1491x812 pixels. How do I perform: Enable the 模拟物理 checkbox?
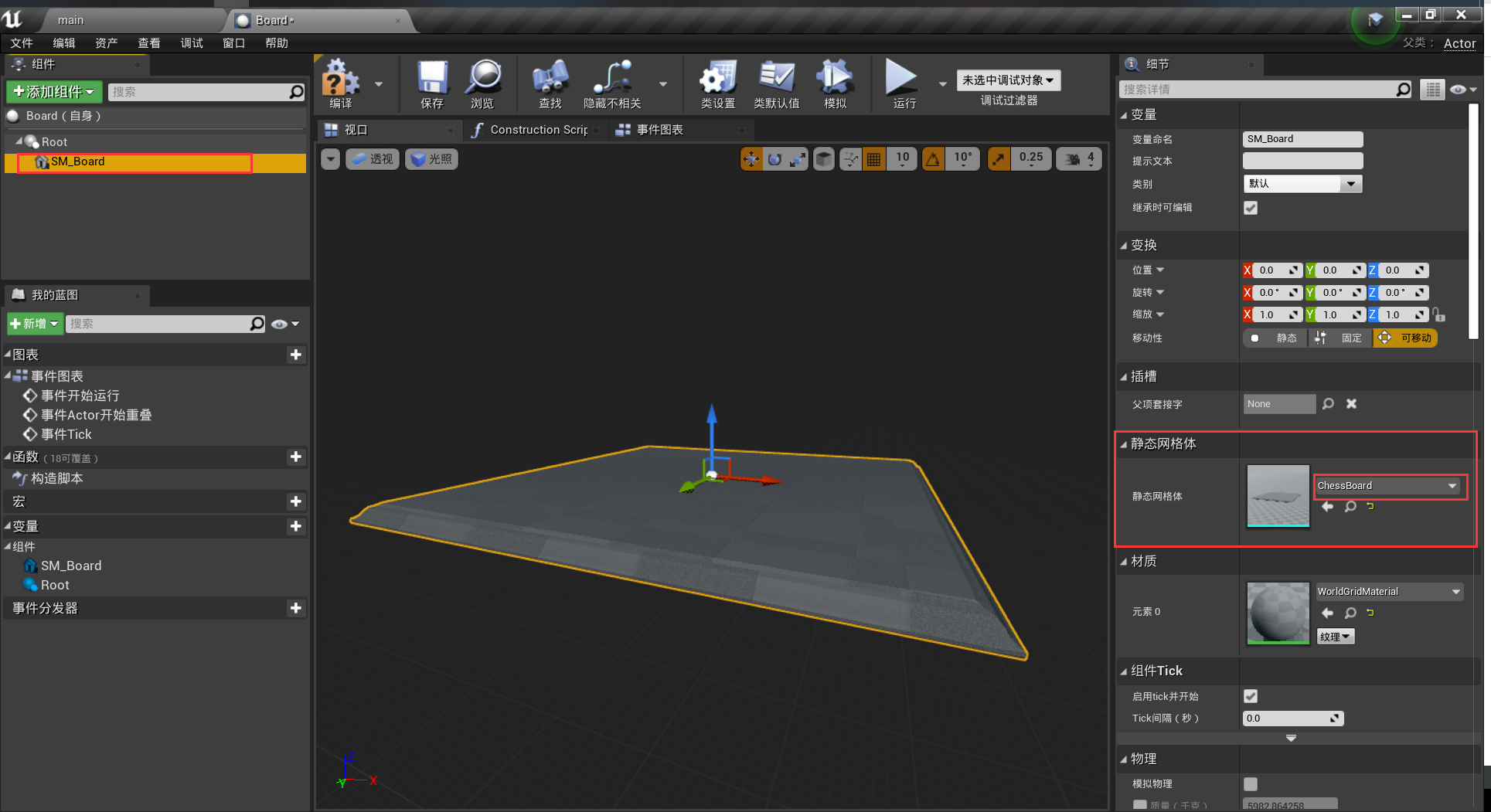(x=1251, y=783)
